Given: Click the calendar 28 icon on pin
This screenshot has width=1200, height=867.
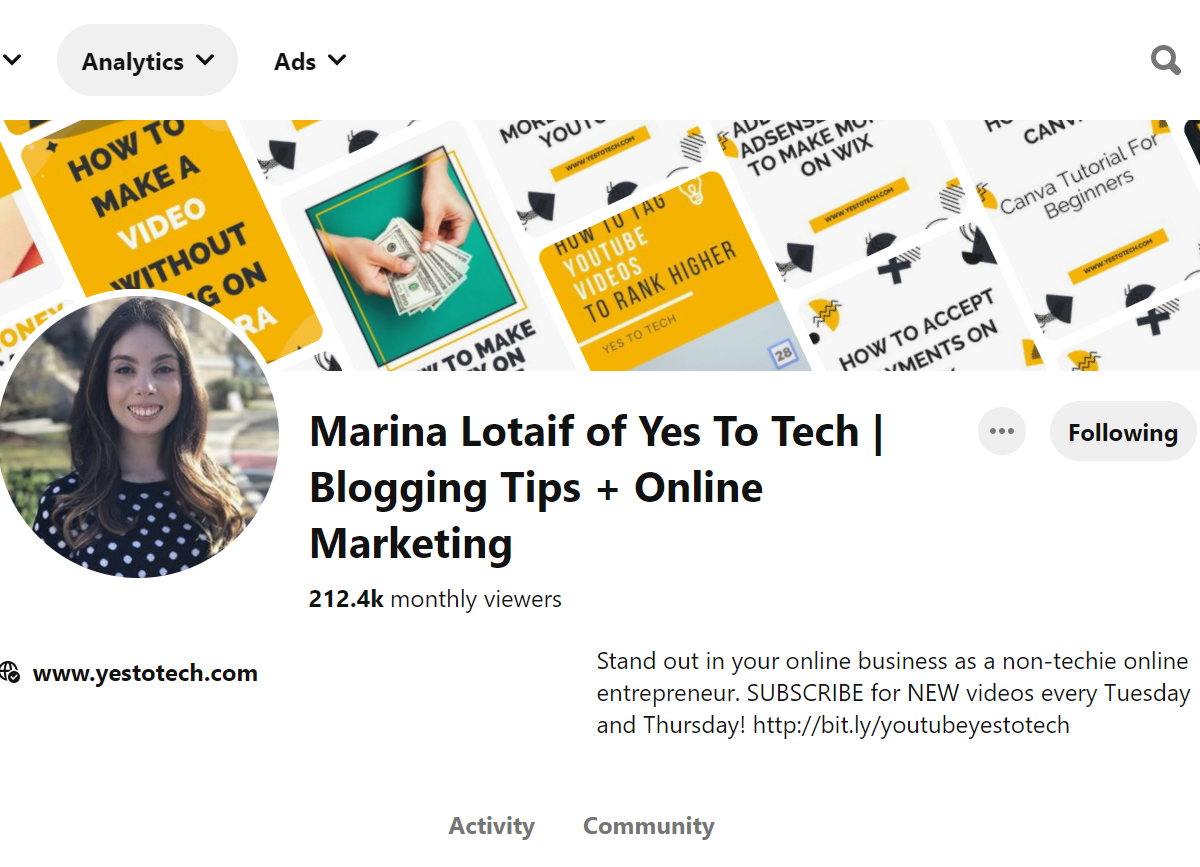Looking at the screenshot, I should (x=782, y=353).
